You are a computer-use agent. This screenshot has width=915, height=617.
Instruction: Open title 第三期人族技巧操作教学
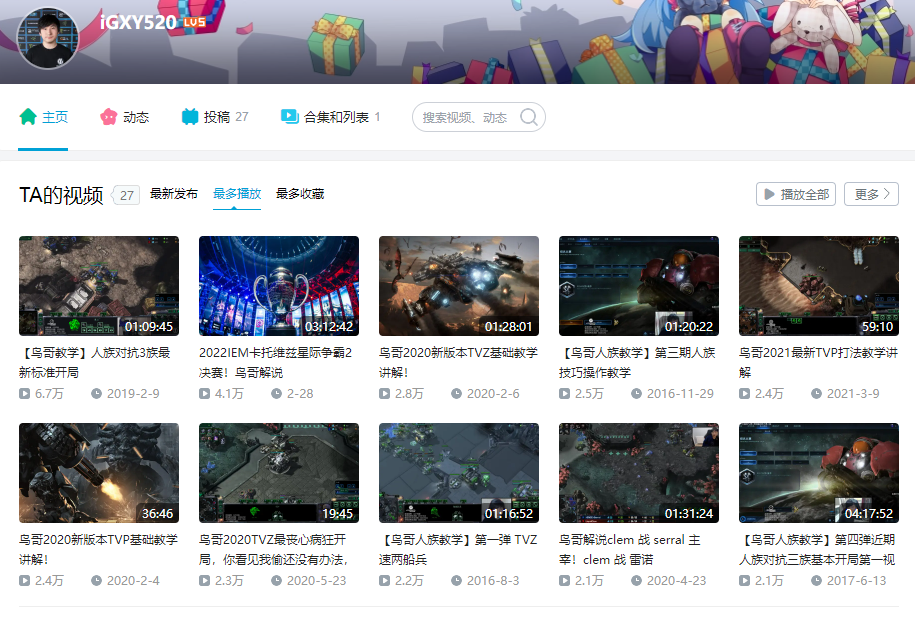tap(637, 362)
